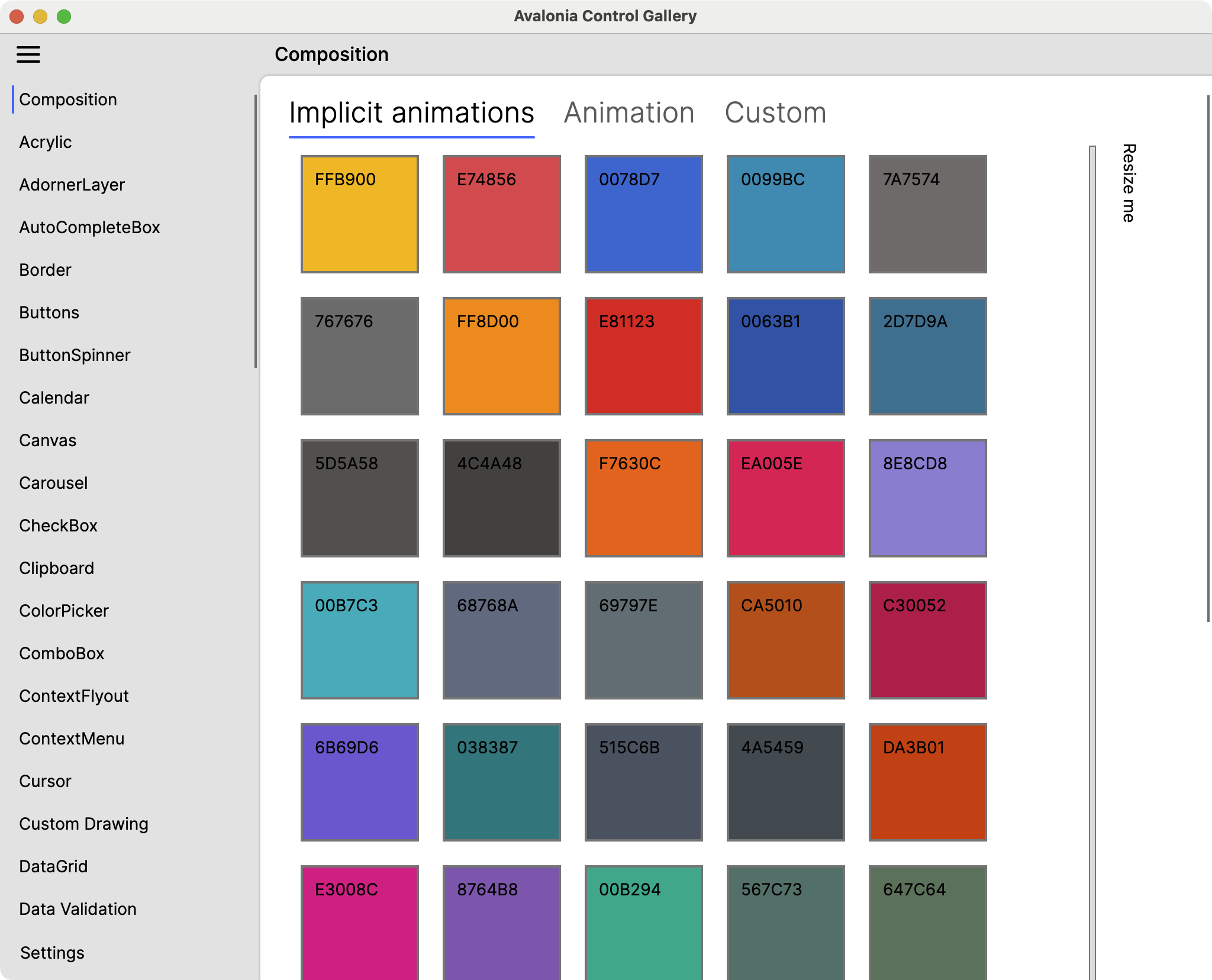Open the Custom tab
The height and width of the screenshot is (980, 1212).
click(775, 112)
